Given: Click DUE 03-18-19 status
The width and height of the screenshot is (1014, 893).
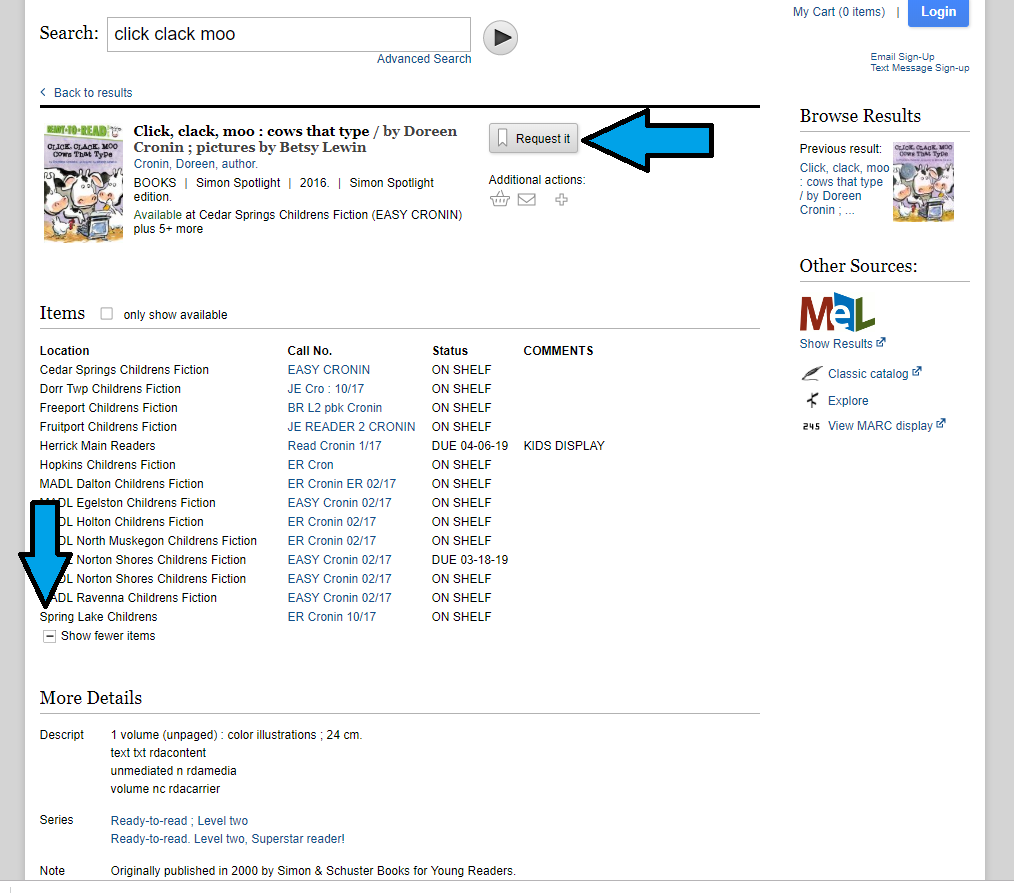Looking at the screenshot, I should [x=469, y=560].
